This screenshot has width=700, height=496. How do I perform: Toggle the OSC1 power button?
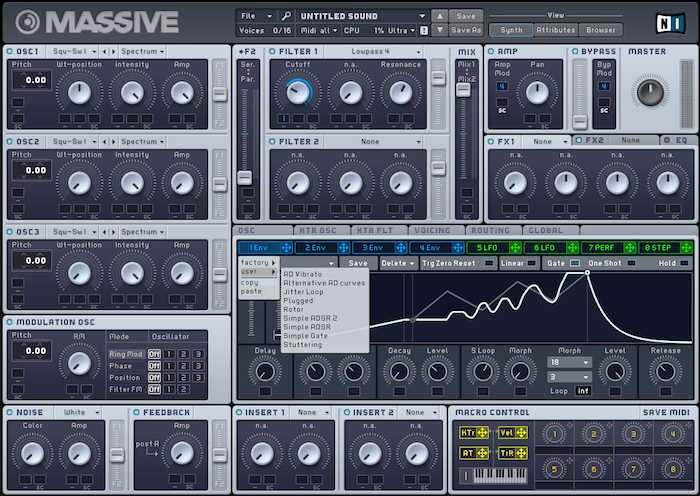[9, 52]
